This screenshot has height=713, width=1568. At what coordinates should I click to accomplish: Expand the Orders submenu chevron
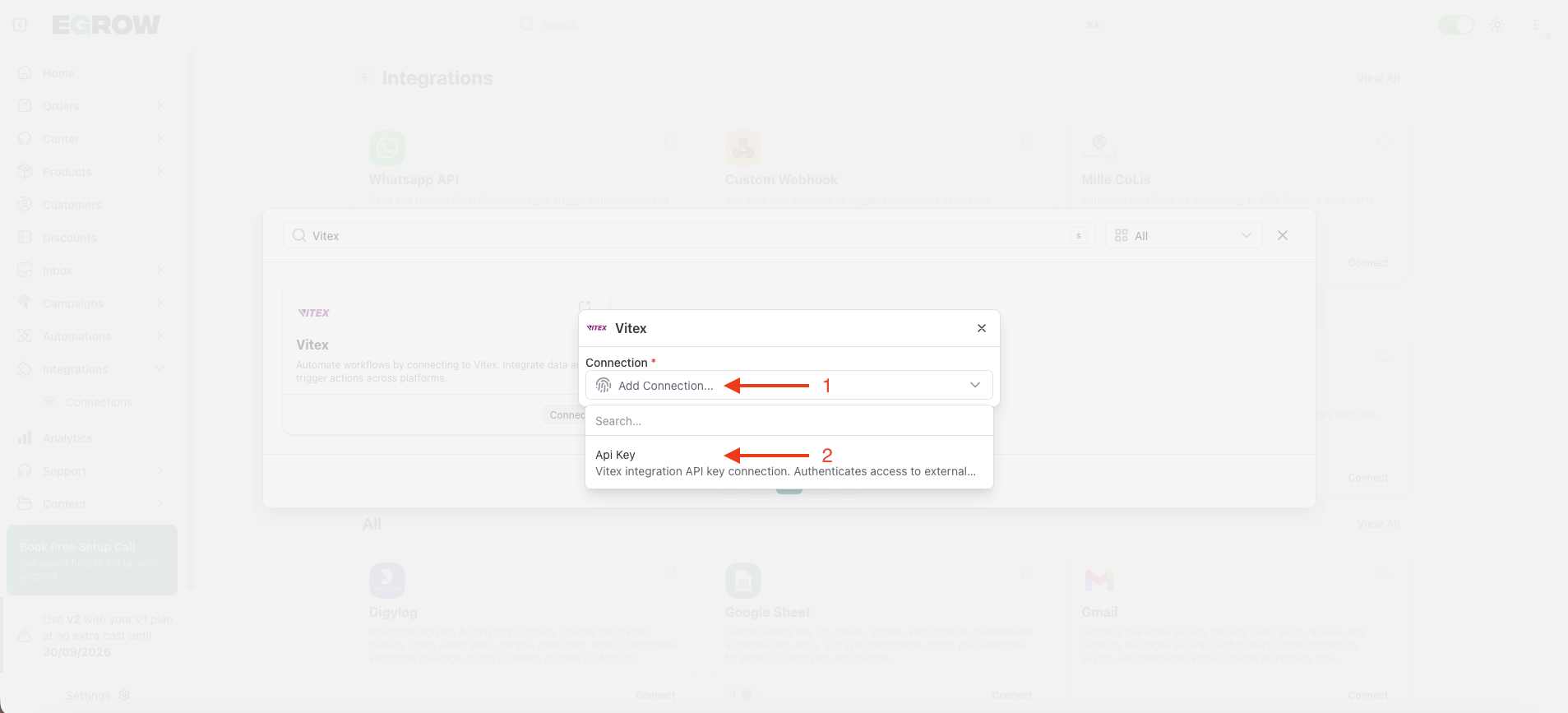pos(160,106)
